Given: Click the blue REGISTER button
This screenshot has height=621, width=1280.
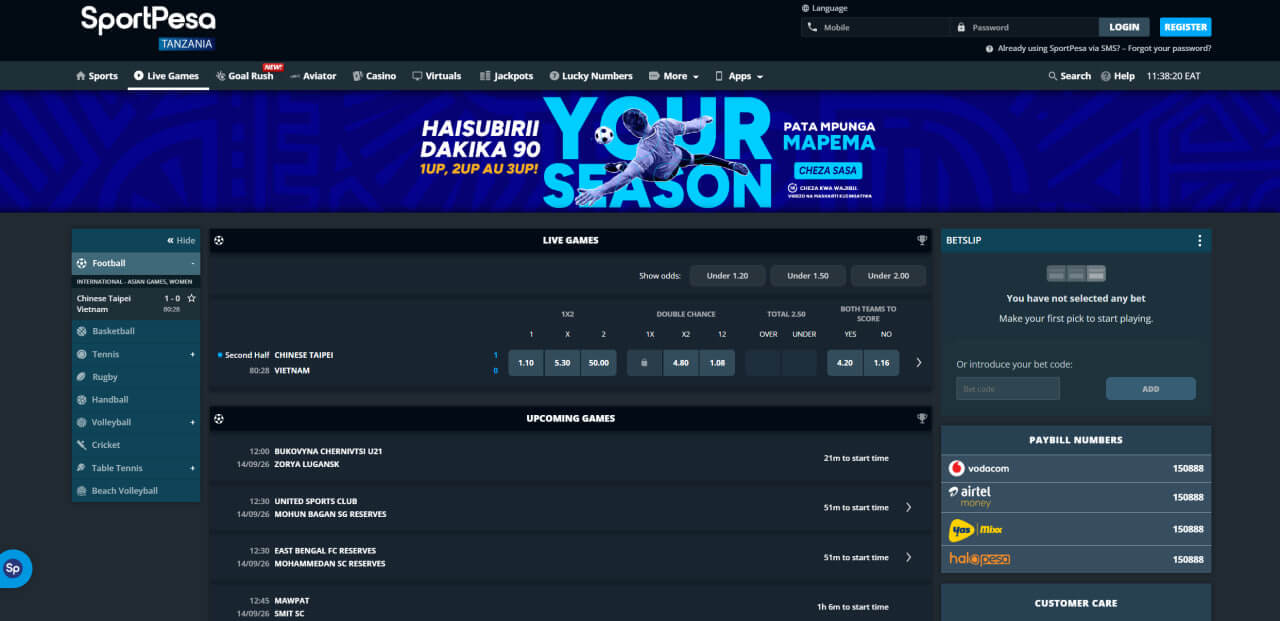Looking at the screenshot, I should [1185, 27].
